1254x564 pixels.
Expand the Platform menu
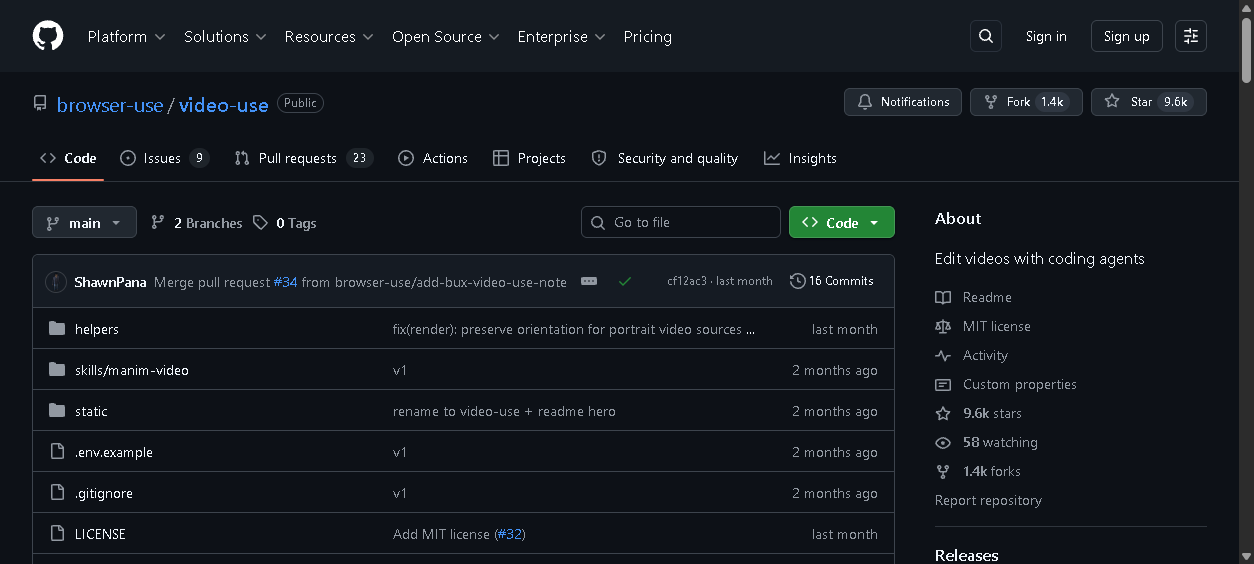(x=127, y=36)
